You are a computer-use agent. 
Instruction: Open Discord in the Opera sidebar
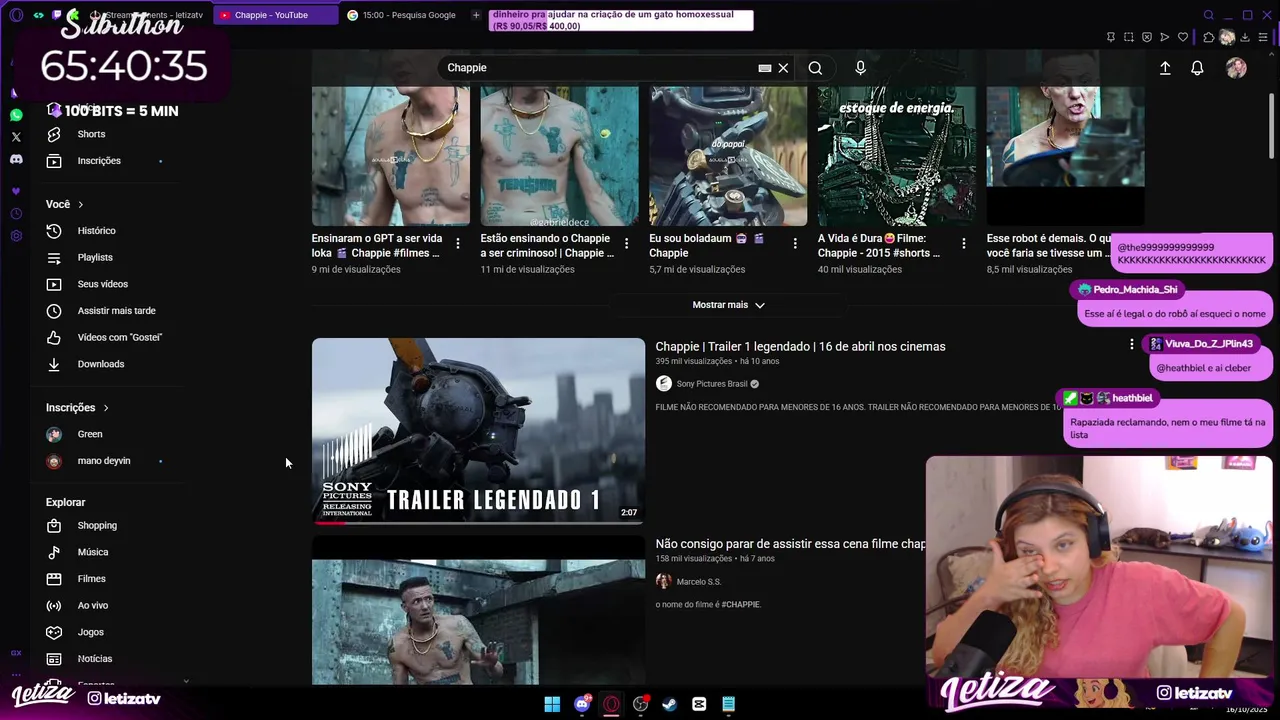(x=16, y=159)
